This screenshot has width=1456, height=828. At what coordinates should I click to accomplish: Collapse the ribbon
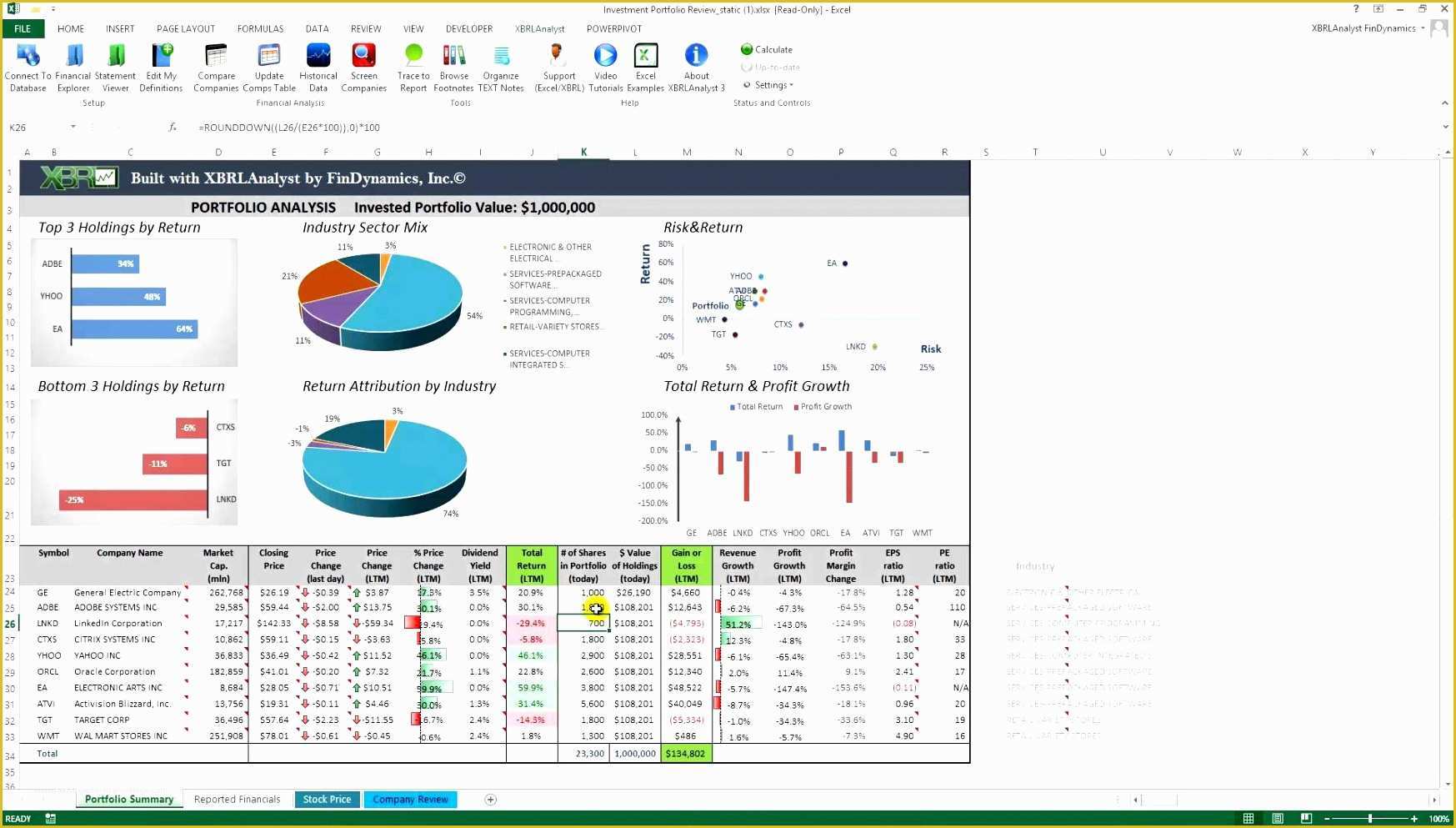[x=1445, y=103]
